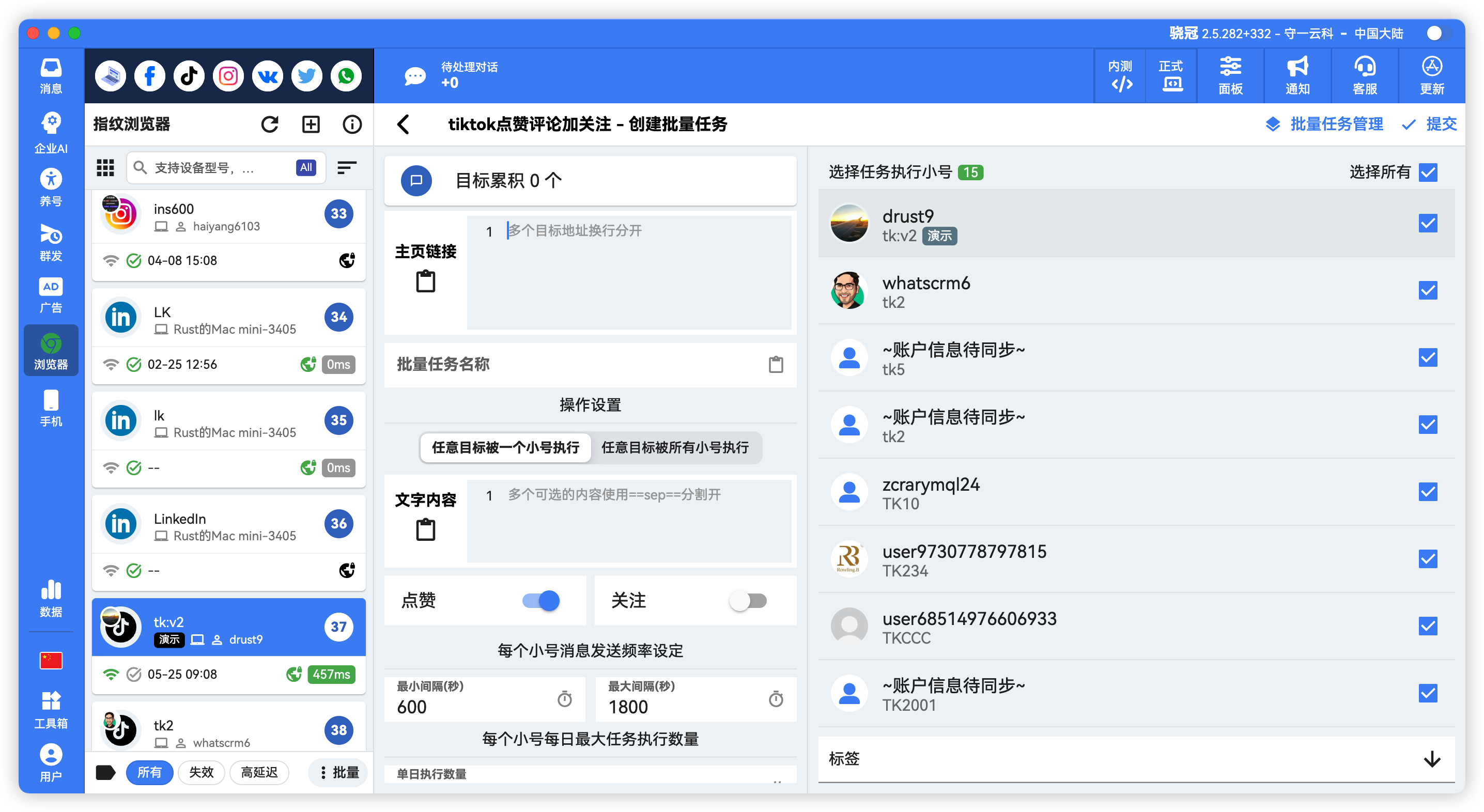Open the 群发 mass-messaging sidebar icon

51,242
